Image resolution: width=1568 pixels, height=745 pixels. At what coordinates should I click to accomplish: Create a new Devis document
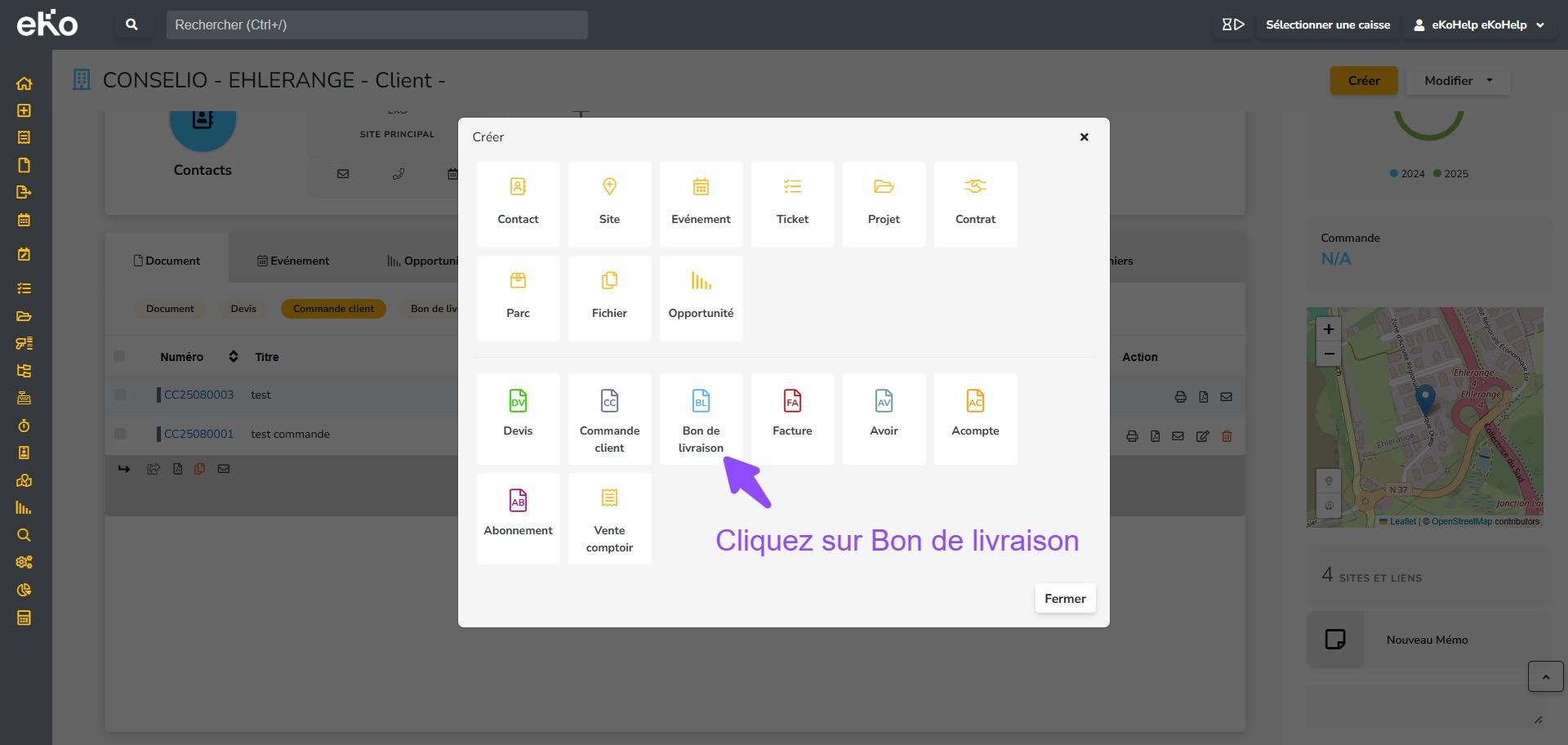click(518, 419)
